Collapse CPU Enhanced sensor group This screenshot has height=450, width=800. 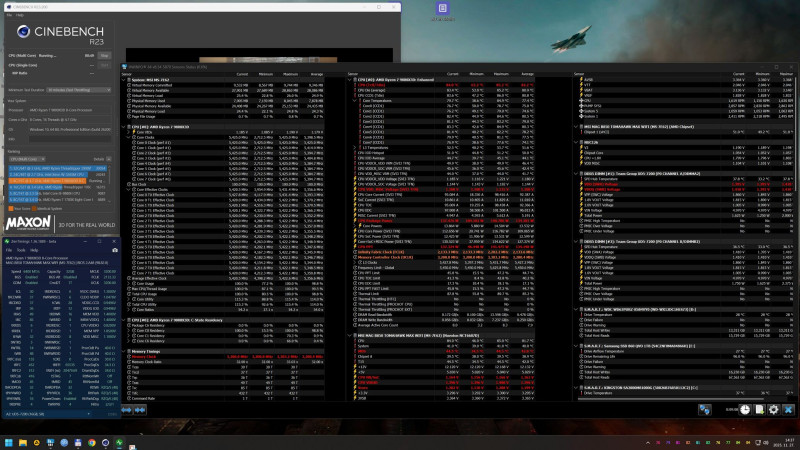click(350, 80)
